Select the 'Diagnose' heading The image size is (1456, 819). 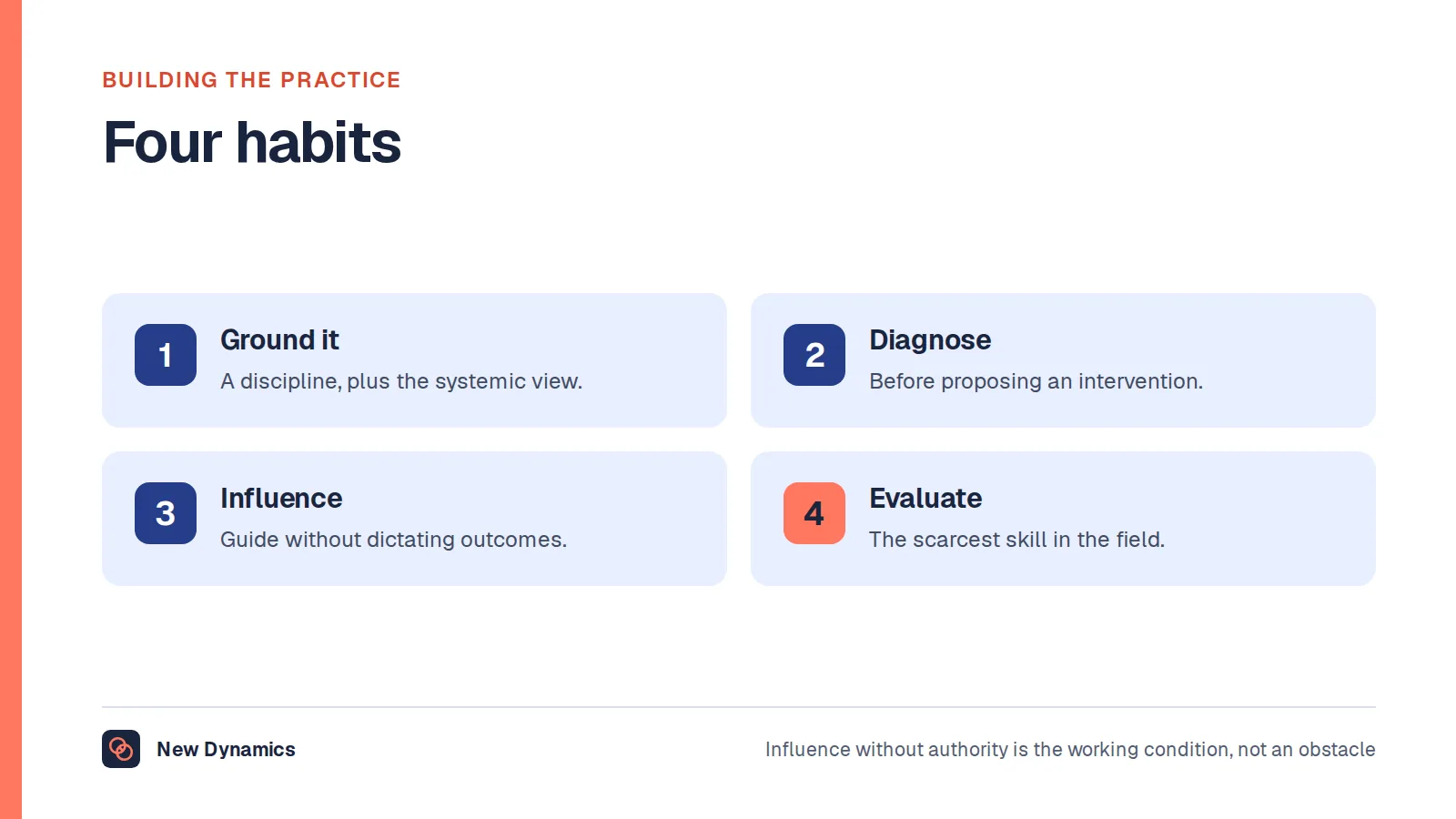930,340
